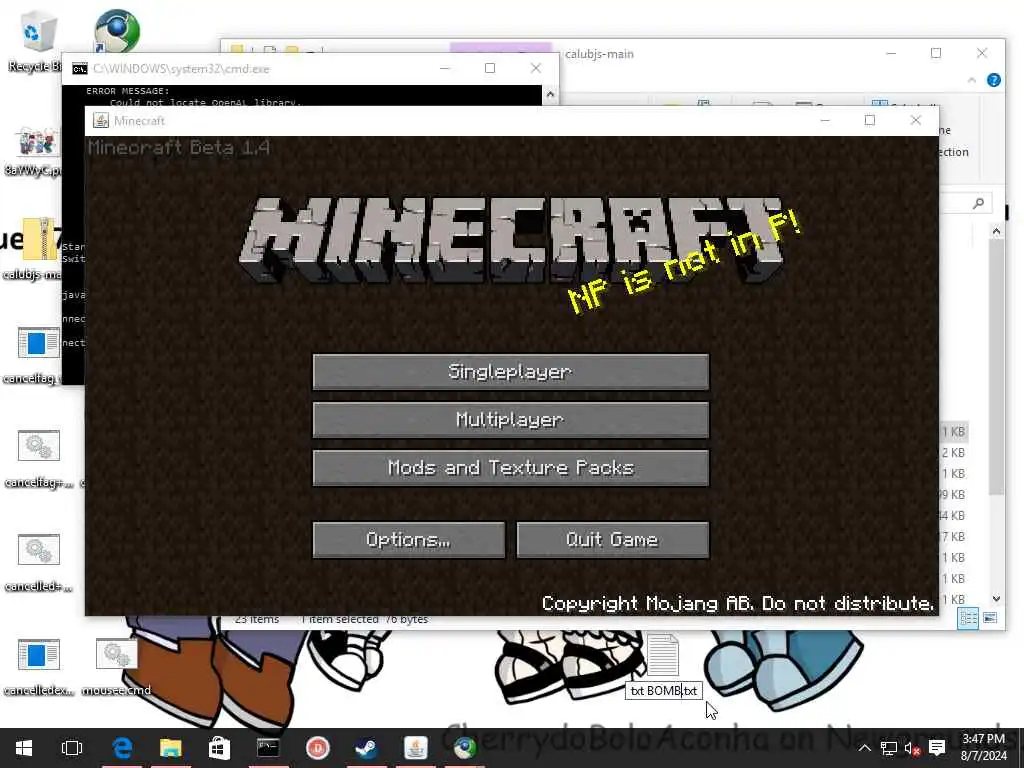The height and width of the screenshot is (768, 1024).
Task: Minimize the calubjs-main Explorer window
Action: (891, 54)
